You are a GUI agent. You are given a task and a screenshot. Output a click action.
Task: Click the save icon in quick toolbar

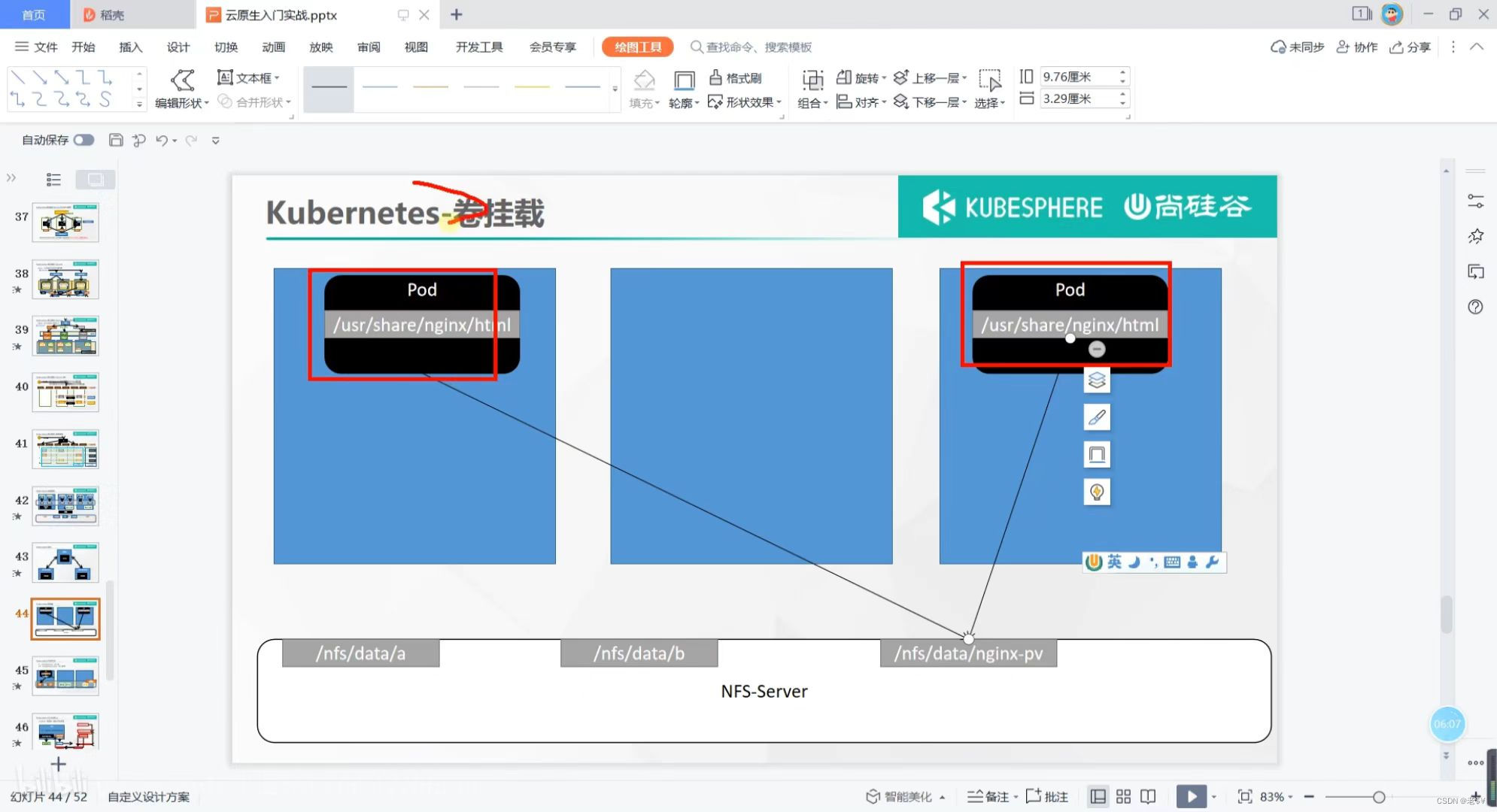pyautogui.click(x=116, y=140)
